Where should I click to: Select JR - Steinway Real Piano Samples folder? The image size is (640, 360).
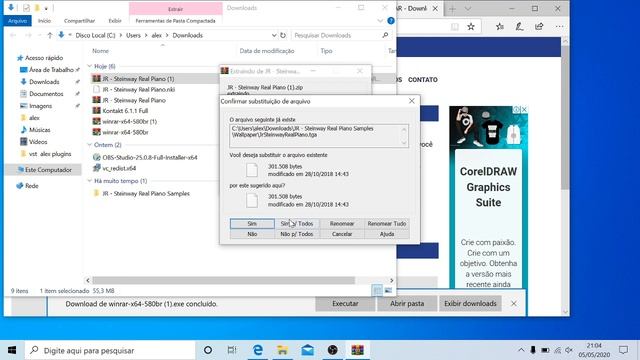146,193
